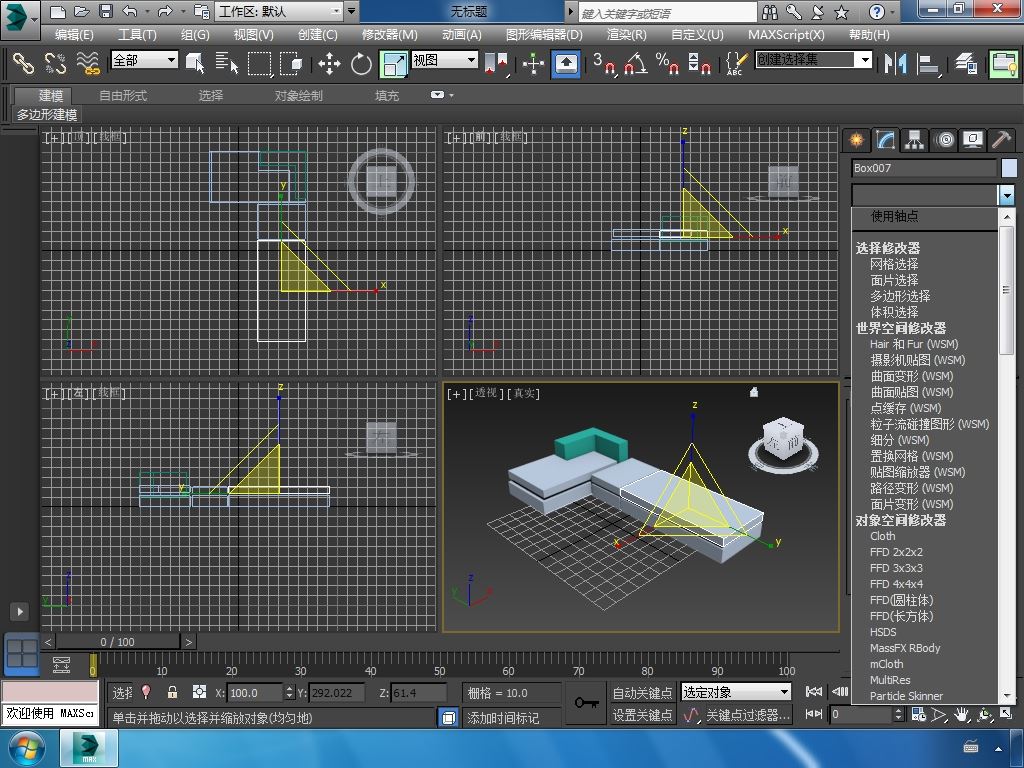The width and height of the screenshot is (1024, 768).
Task: Click the 多边形建模 panel button
Action: 46,114
